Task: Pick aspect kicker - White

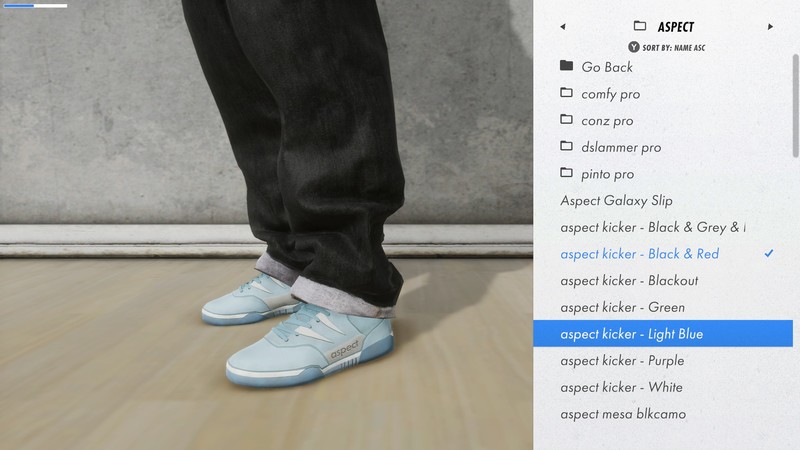Action: [x=621, y=387]
